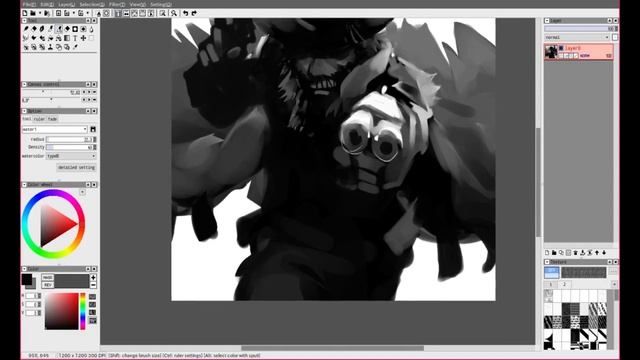Open the File menu
Viewport: 640px width, 360px height.
(29, 4)
